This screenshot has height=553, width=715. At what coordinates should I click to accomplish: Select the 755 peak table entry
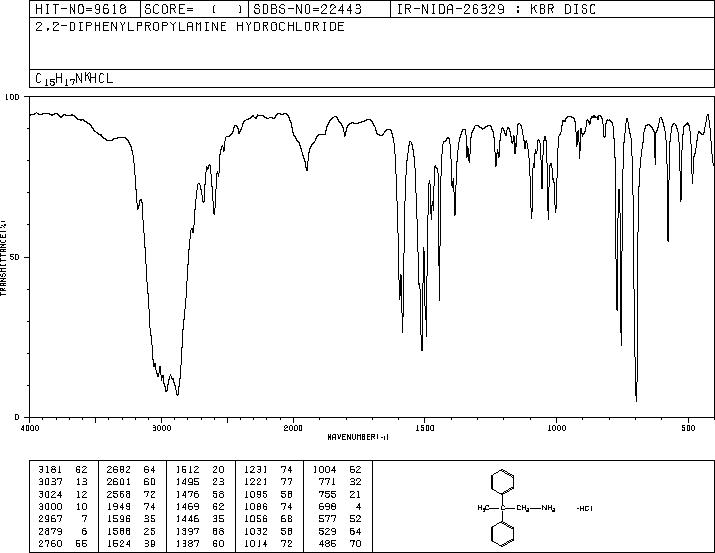pyautogui.click(x=340, y=494)
